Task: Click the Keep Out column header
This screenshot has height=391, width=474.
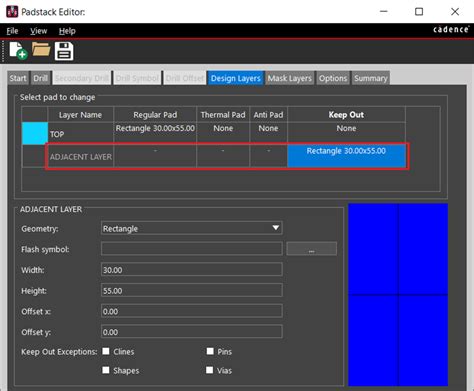Action: click(x=346, y=115)
